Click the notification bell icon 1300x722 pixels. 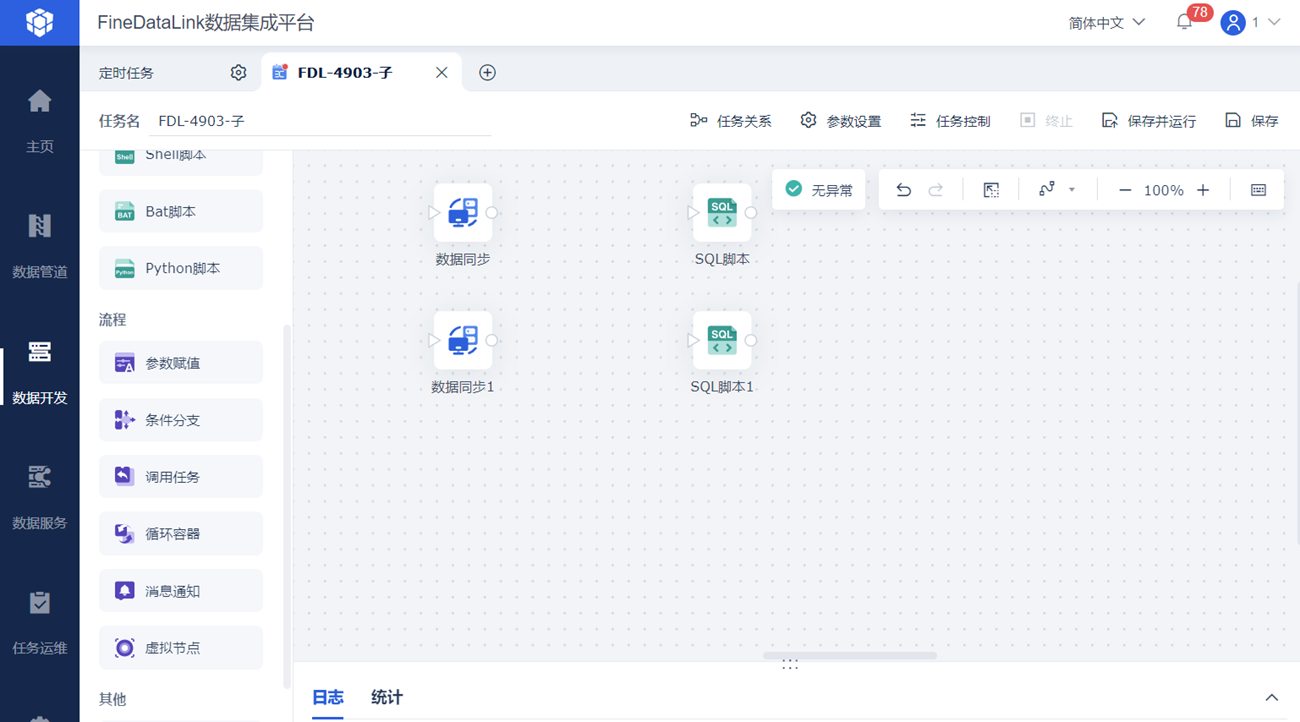1184,22
